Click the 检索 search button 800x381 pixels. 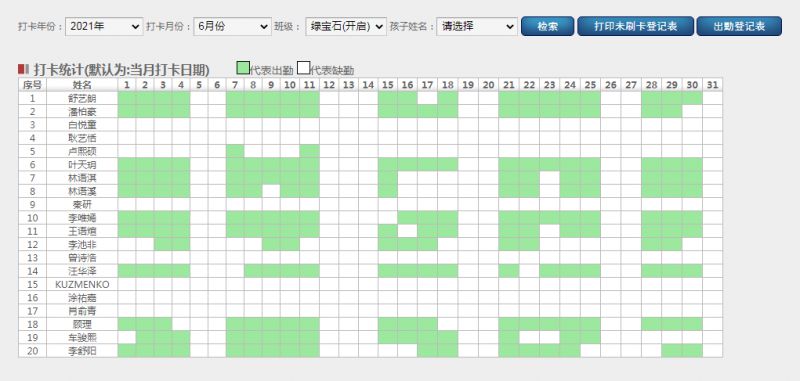(547, 27)
